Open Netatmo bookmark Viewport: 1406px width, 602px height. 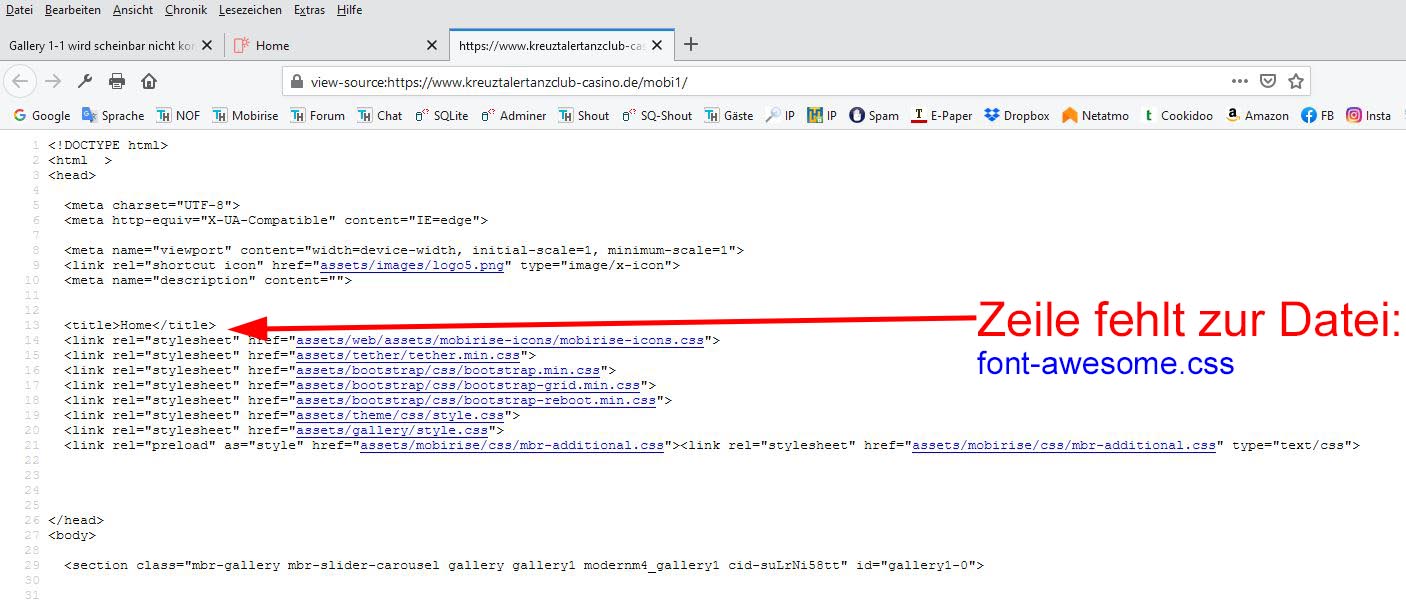click(x=1095, y=115)
